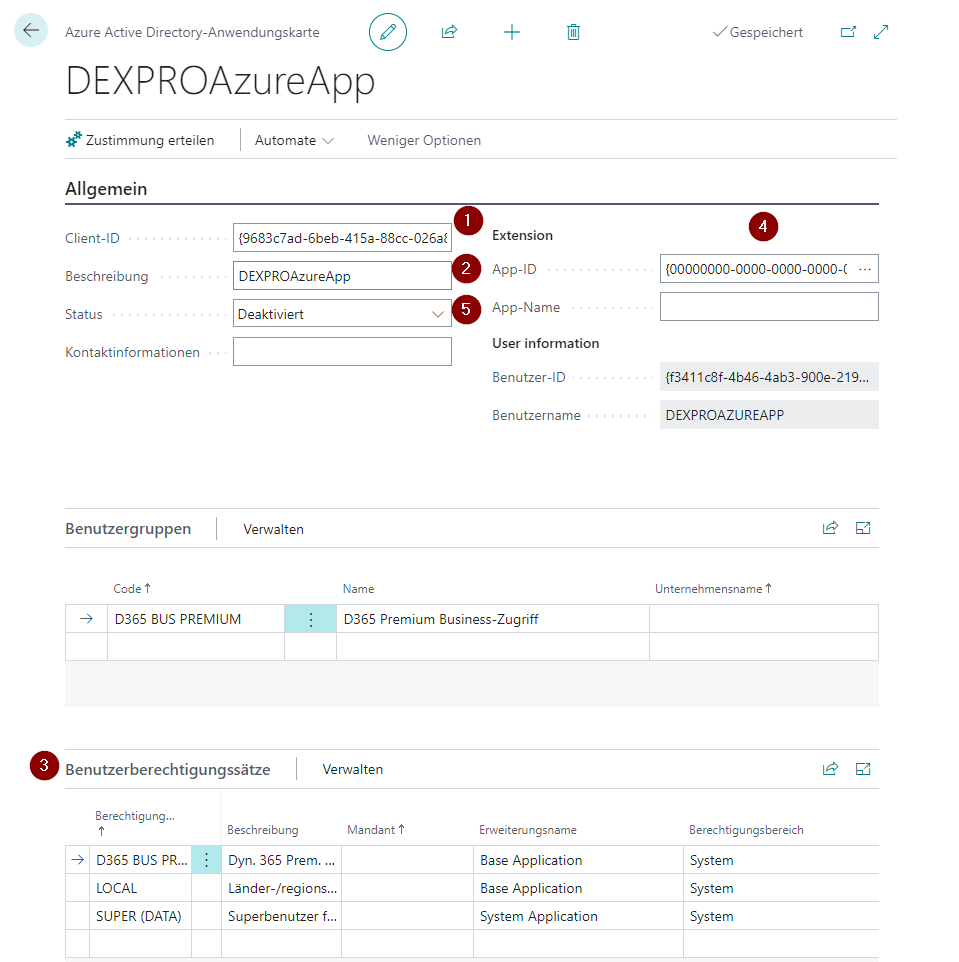This screenshot has width=959, height=962.
Task: Click Zustimmung erteilen
Action: (x=140, y=140)
